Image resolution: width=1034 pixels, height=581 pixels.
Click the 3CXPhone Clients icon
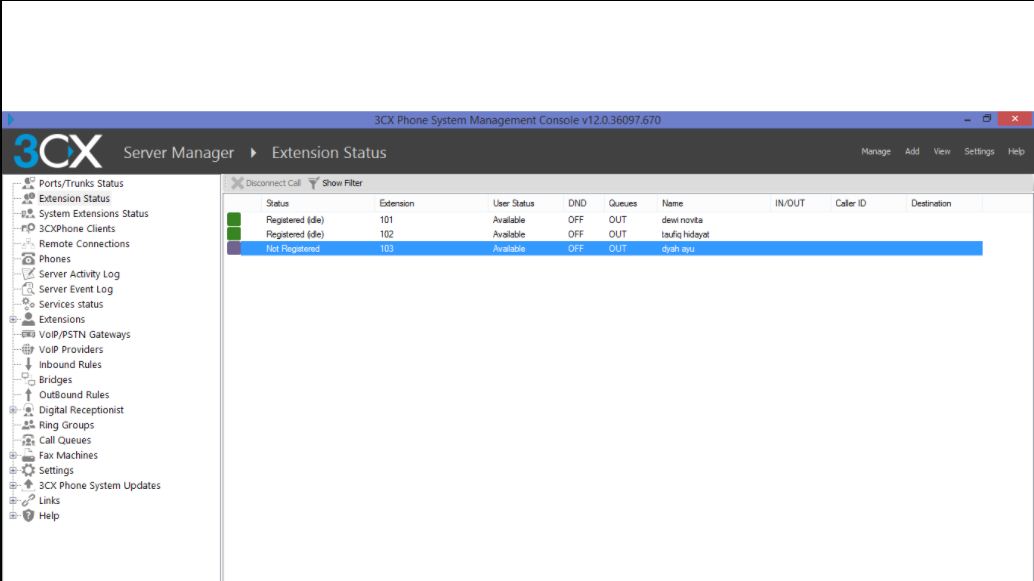pos(28,228)
